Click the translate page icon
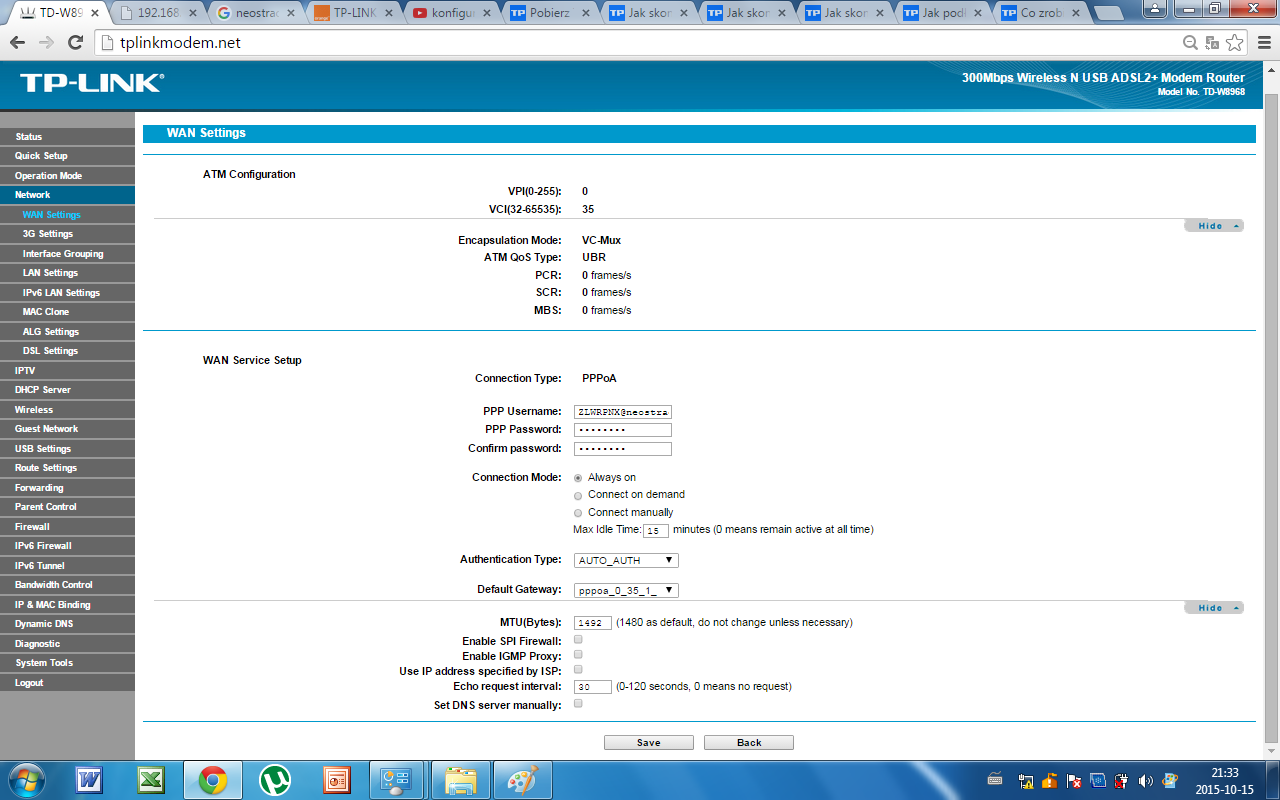This screenshot has width=1280, height=800. [x=1212, y=43]
